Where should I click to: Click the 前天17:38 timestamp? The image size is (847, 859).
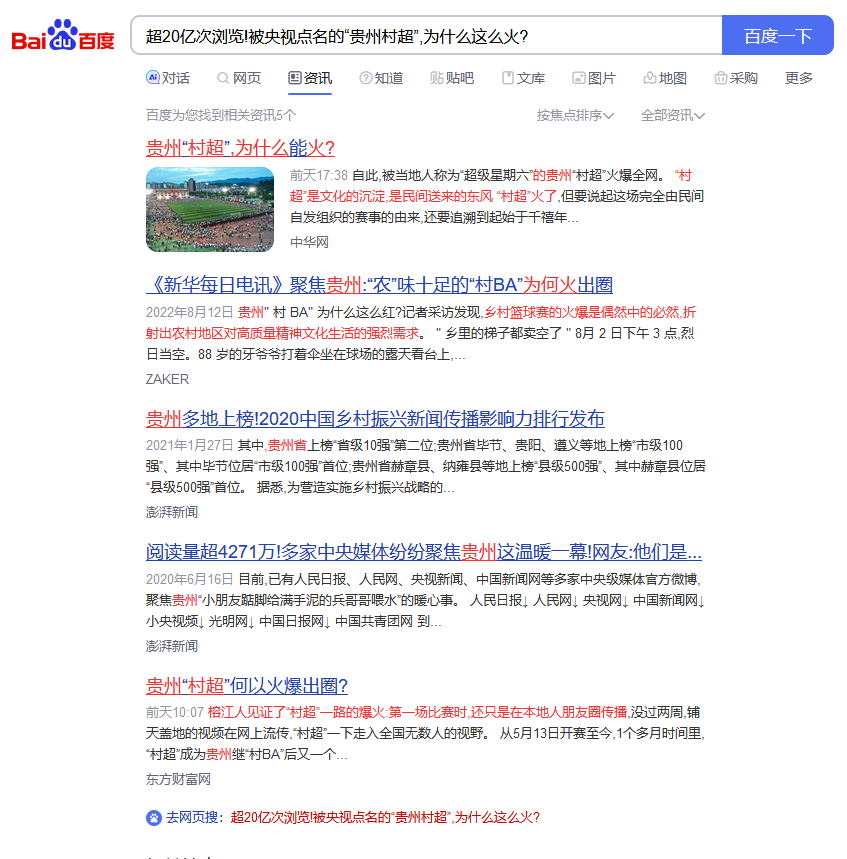pyautogui.click(x=319, y=176)
